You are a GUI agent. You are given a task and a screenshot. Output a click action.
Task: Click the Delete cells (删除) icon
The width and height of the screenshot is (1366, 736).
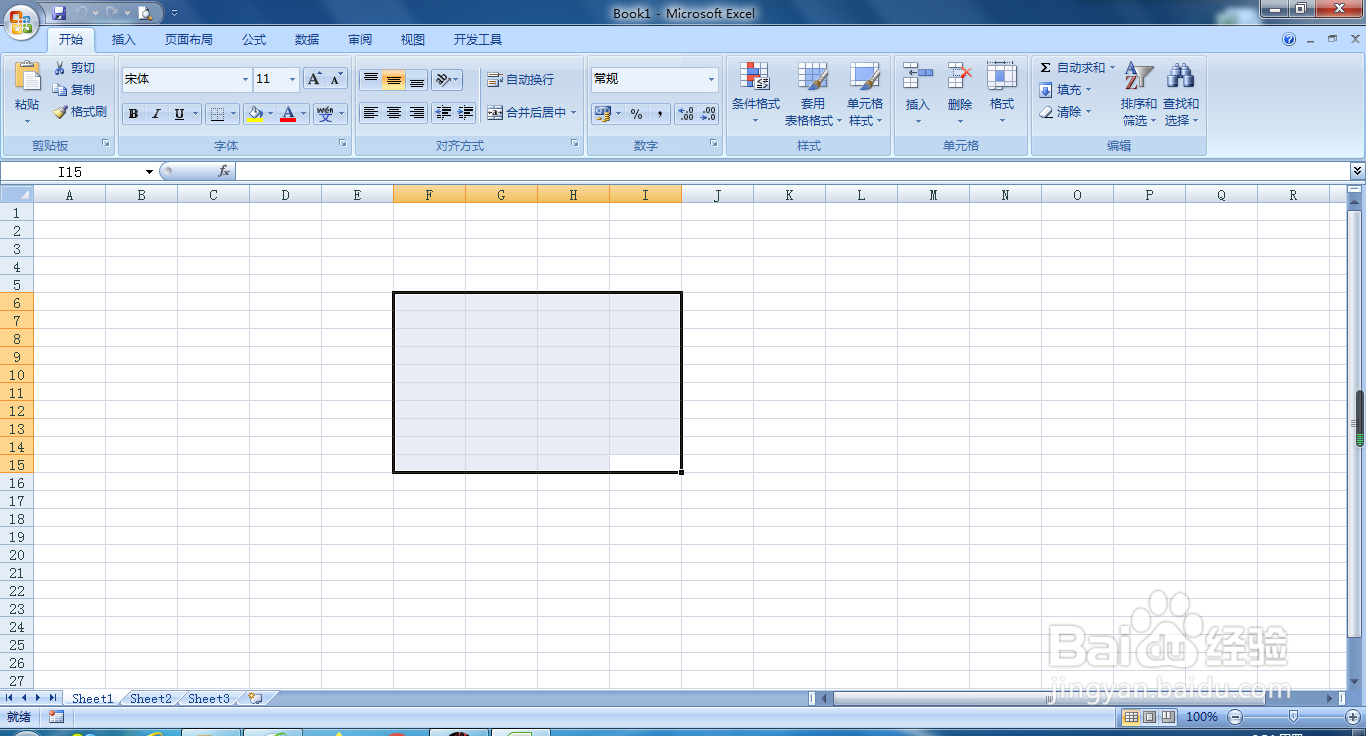coord(960,77)
